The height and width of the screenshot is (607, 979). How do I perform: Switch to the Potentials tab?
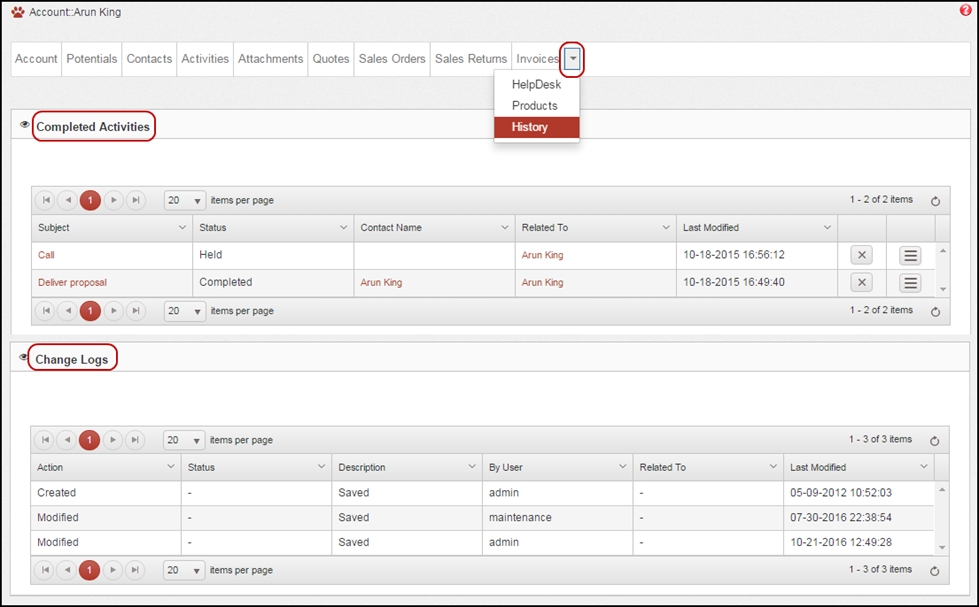[92, 59]
